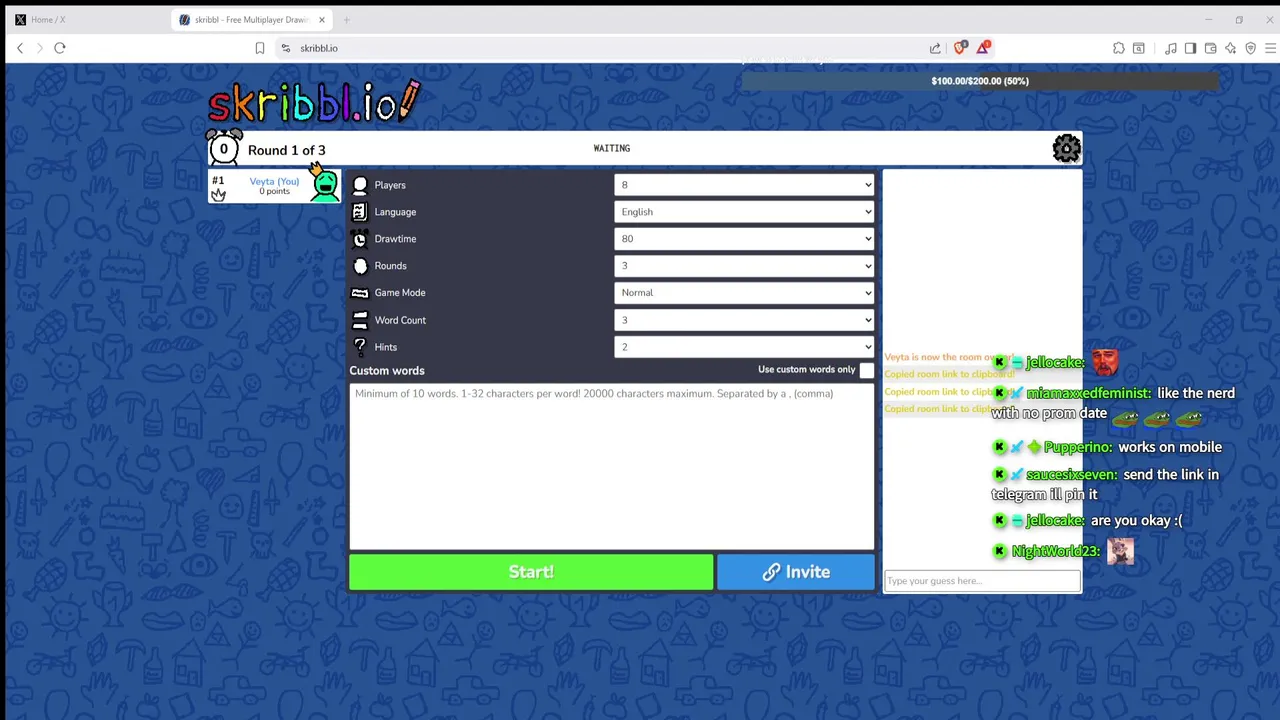1280x720 pixels.
Task: Click the Drawtime clock icon
Action: [360, 239]
